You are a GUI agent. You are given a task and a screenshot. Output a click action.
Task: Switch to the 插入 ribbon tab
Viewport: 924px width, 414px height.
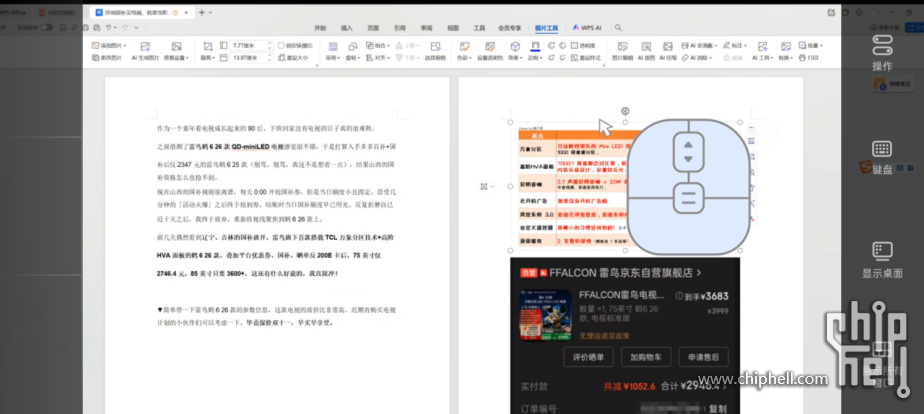tap(346, 28)
